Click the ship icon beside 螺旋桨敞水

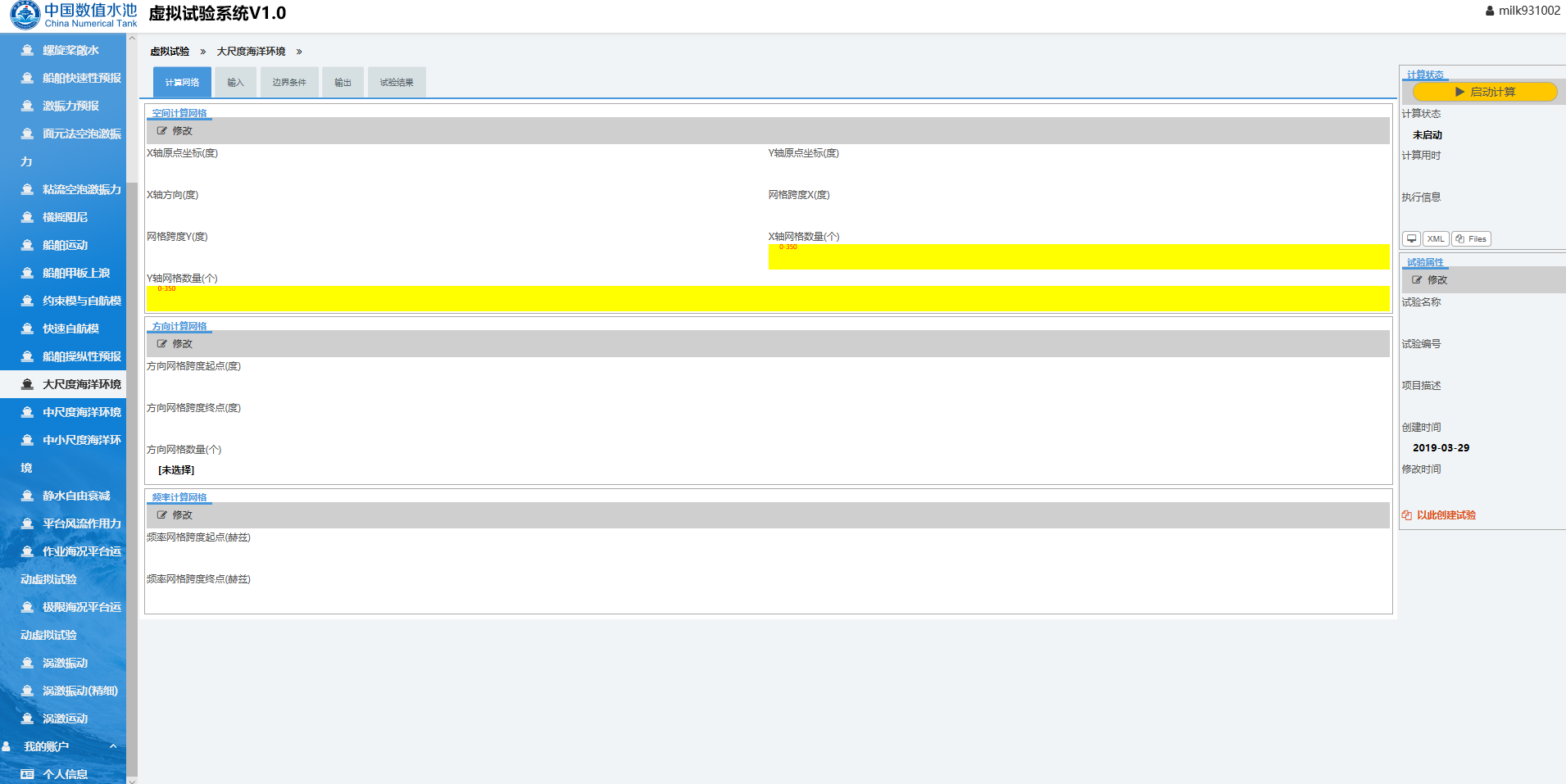point(27,50)
